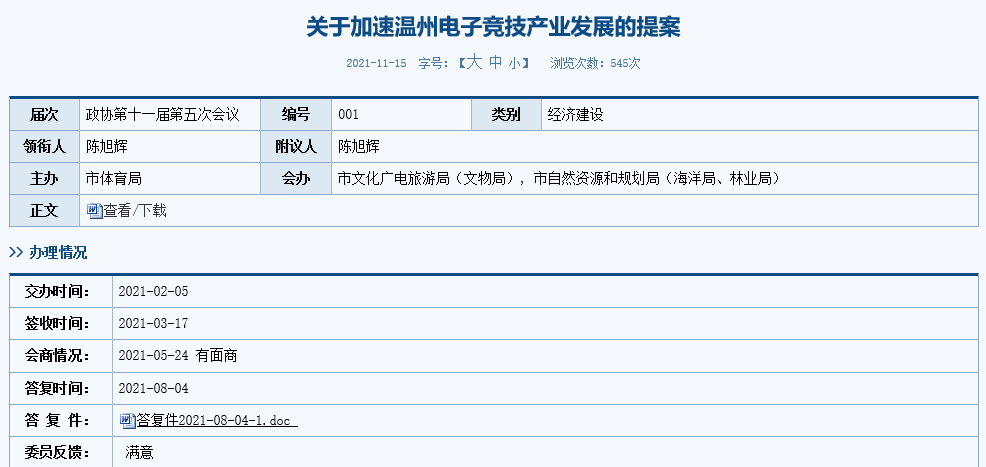Click the 答复时间 label
The width and height of the screenshot is (986, 467).
click(x=57, y=388)
